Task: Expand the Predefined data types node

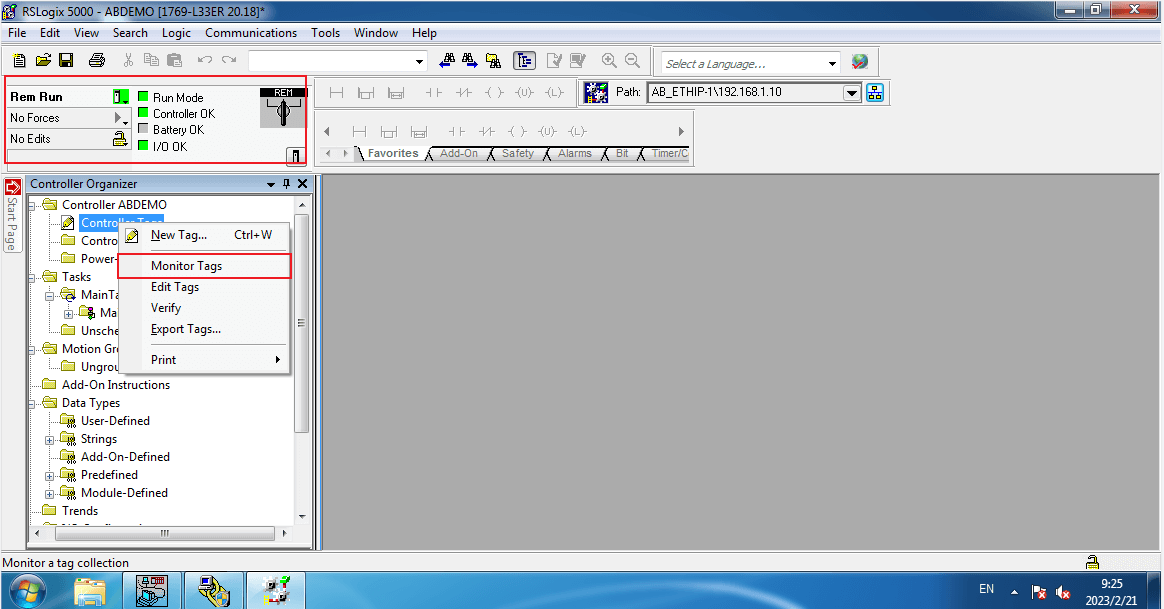Action: click(x=49, y=475)
